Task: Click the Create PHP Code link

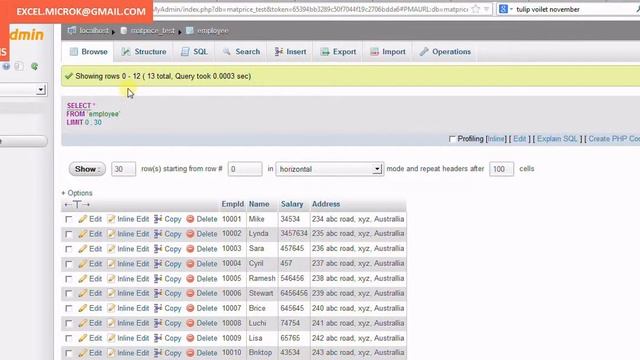Action: tap(614, 139)
